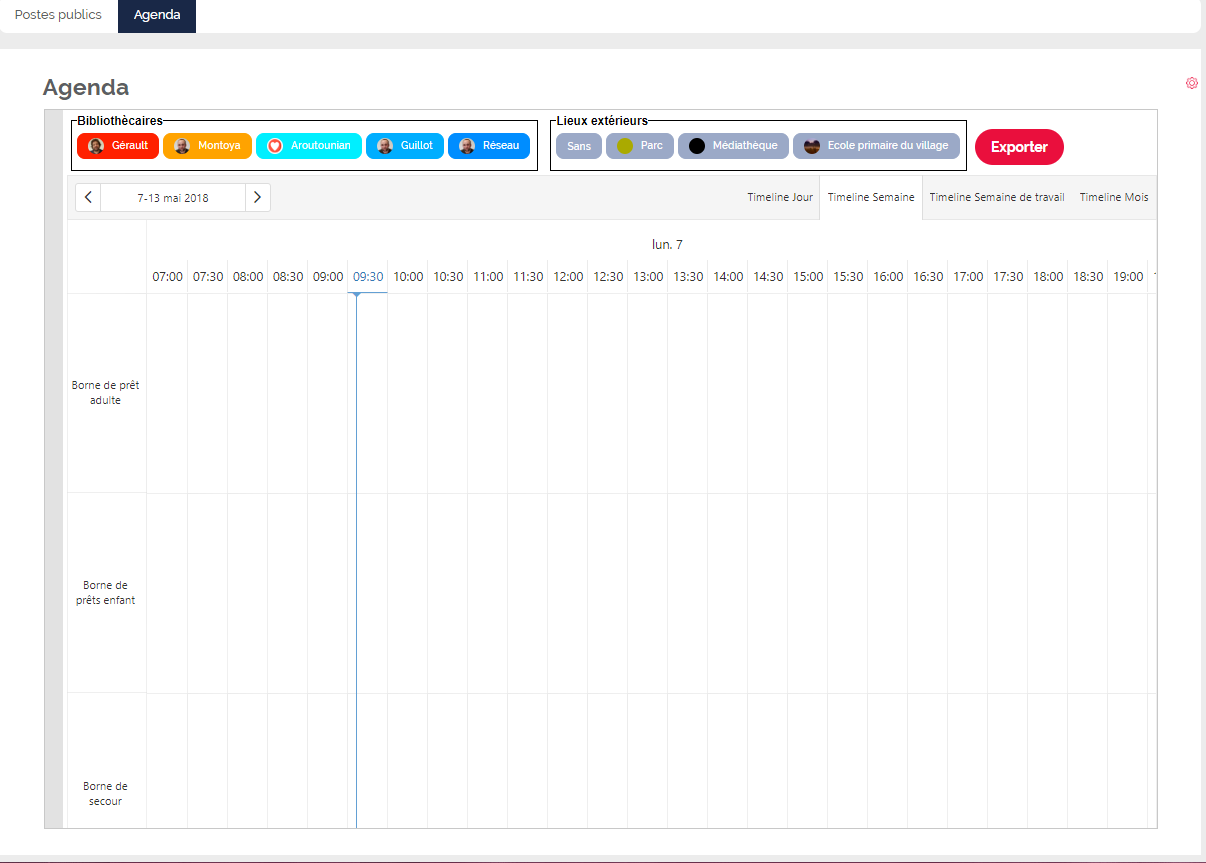Image resolution: width=1206 pixels, height=863 pixels.
Task: Click the 10:00 time header
Action: [x=408, y=277]
